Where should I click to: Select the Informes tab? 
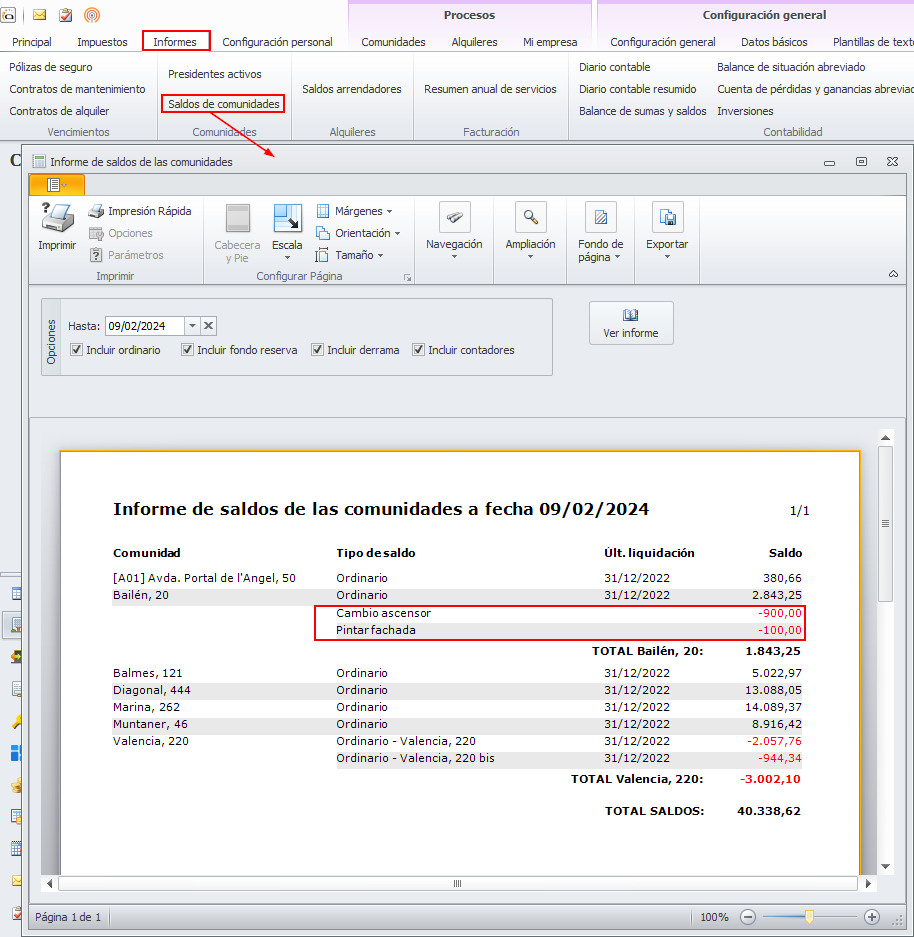(175, 42)
